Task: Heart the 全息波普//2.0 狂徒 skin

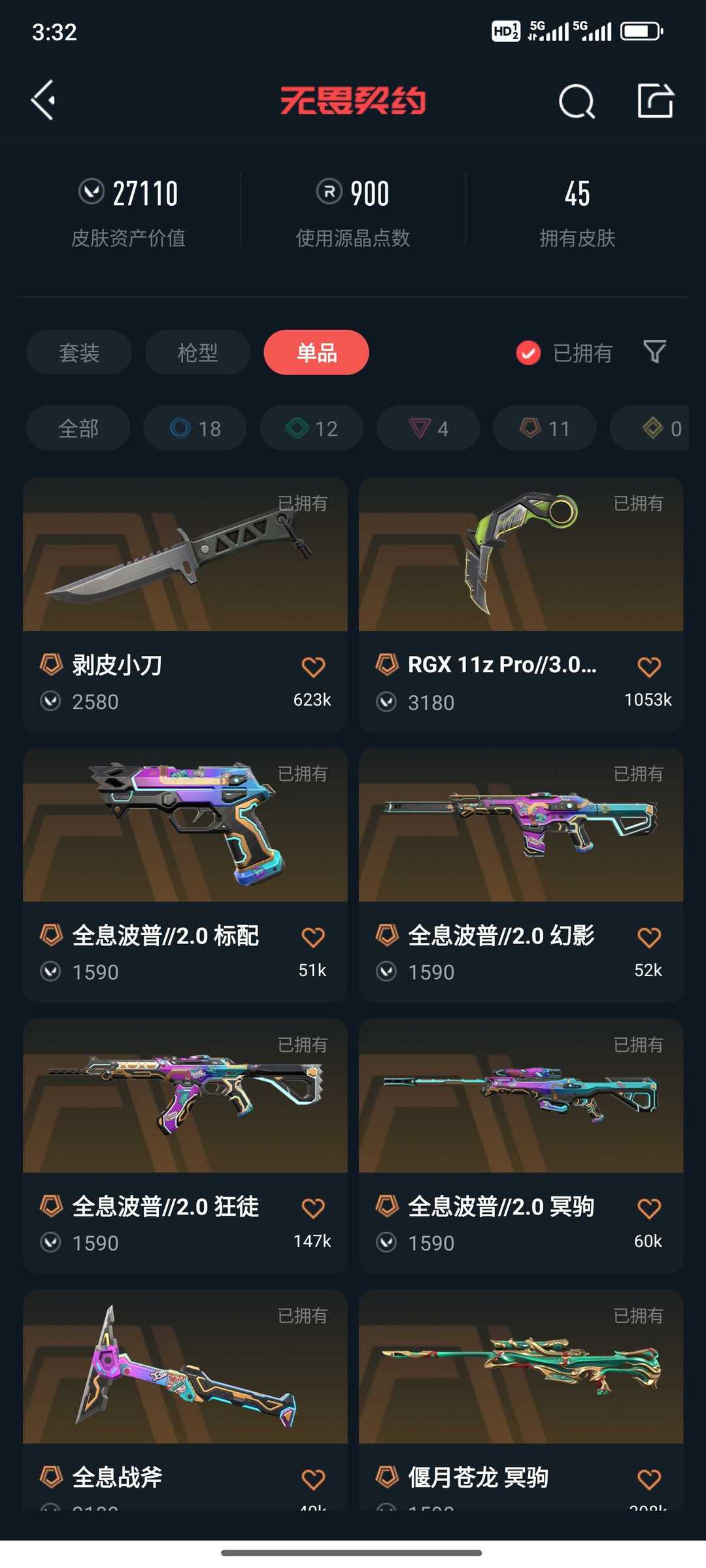Action: tap(313, 1208)
